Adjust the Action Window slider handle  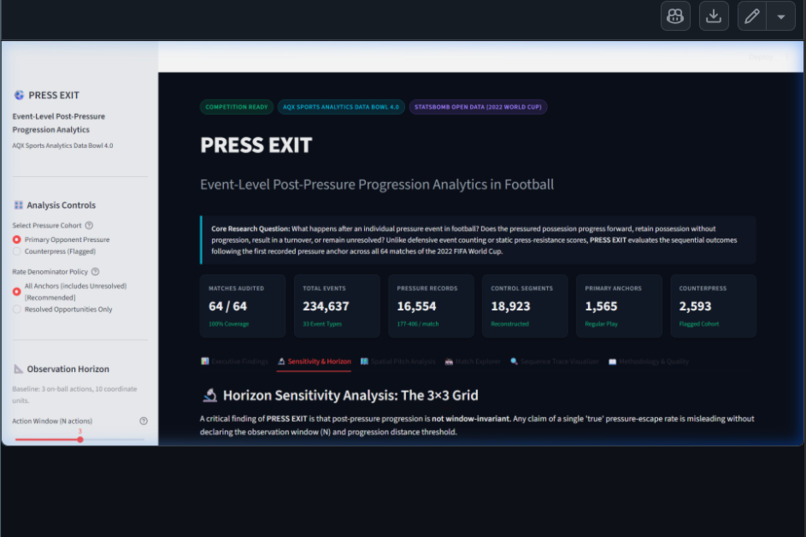click(80, 439)
